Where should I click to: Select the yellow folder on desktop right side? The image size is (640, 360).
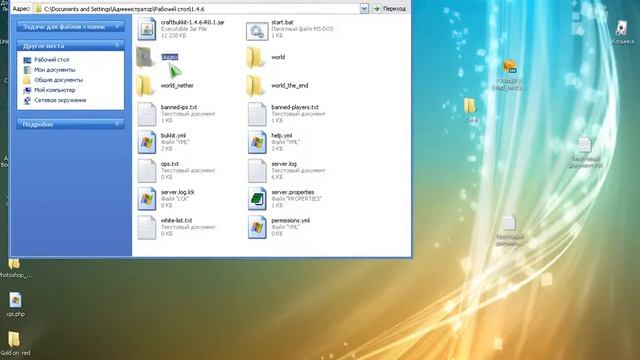469,106
